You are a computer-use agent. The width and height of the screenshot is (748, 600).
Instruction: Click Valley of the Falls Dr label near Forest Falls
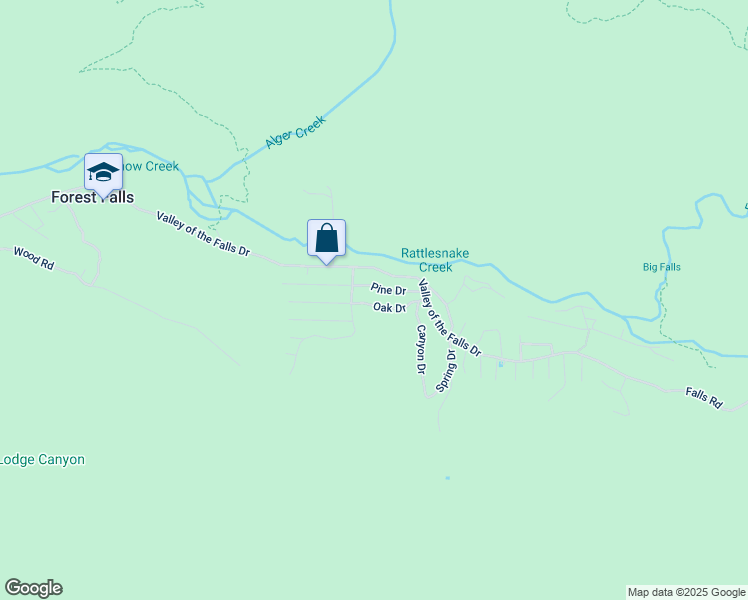click(203, 234)
